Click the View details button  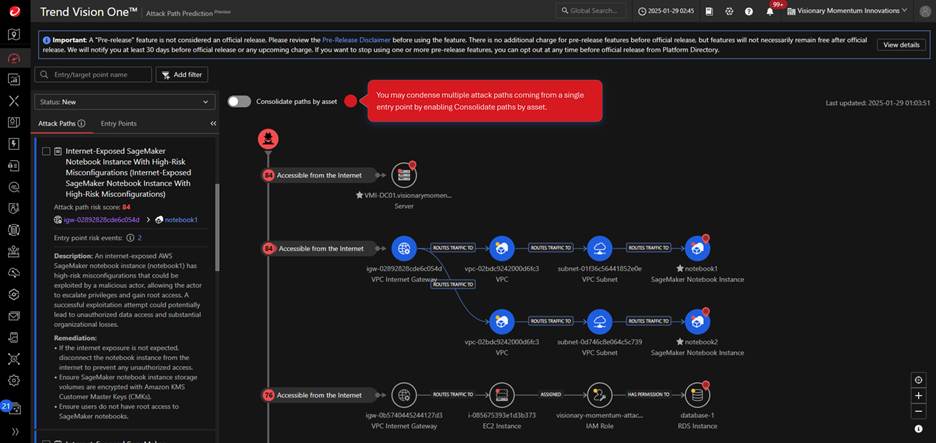click(901, 45)
